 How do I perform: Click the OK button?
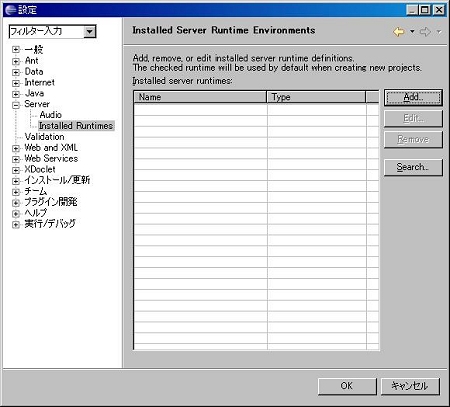[347, 386]
